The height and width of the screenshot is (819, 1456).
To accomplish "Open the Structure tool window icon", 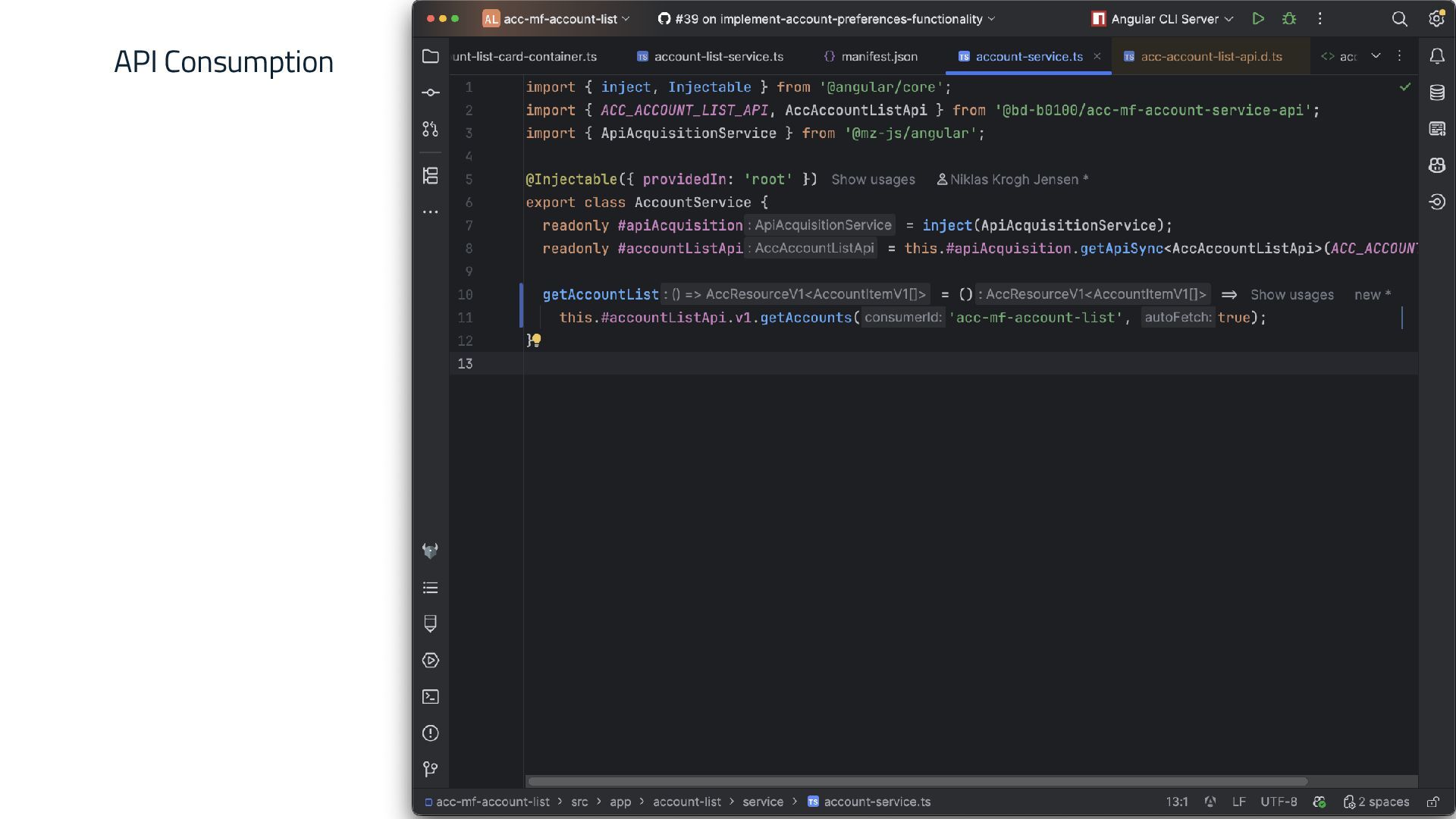I will tap(430, 176).
